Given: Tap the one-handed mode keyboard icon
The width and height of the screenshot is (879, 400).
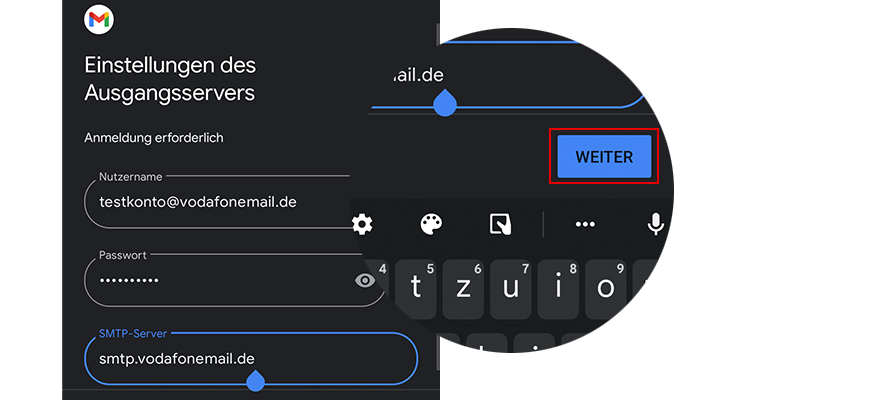Looking at the screenshot, I should point(500,224).
